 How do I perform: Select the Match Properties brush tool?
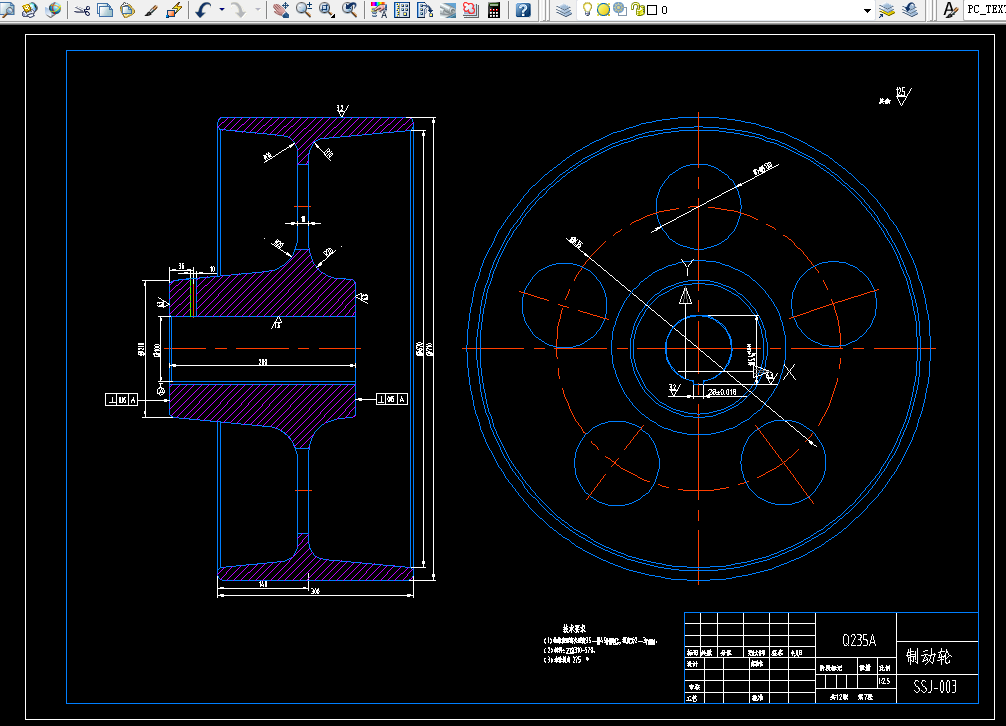click(151, 10)
